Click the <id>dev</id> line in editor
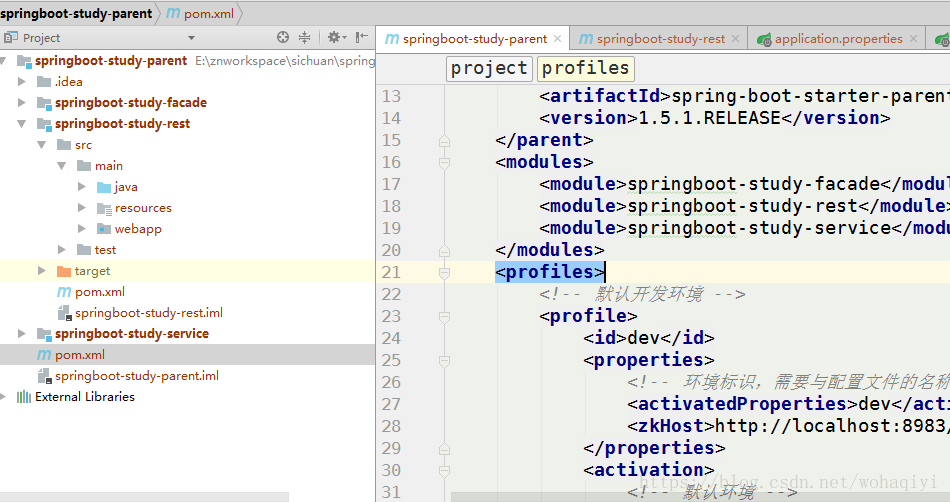950x502 pixels. [x=649, y=338]
